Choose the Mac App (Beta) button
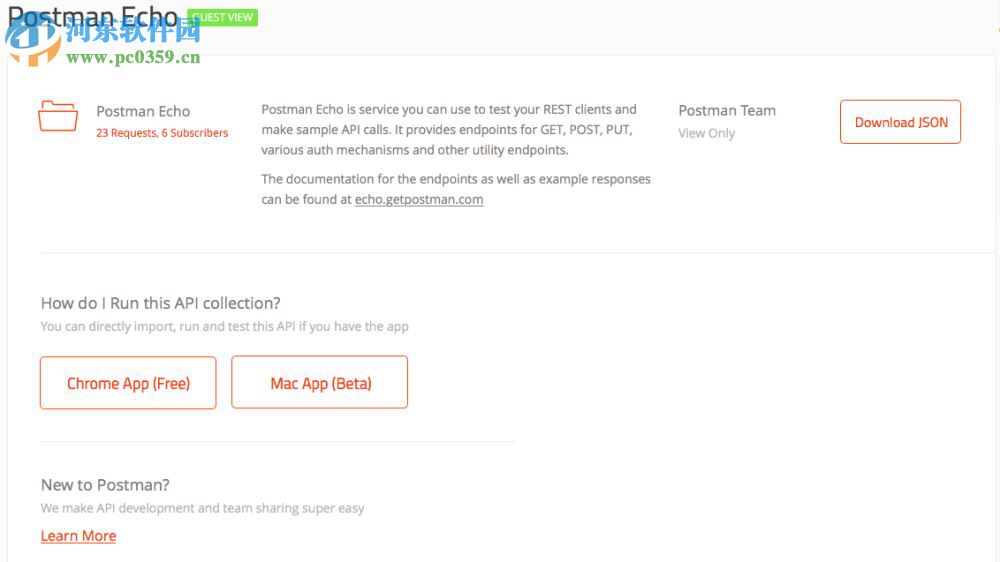The image size is (1000, 562). [x=320, y=383]
